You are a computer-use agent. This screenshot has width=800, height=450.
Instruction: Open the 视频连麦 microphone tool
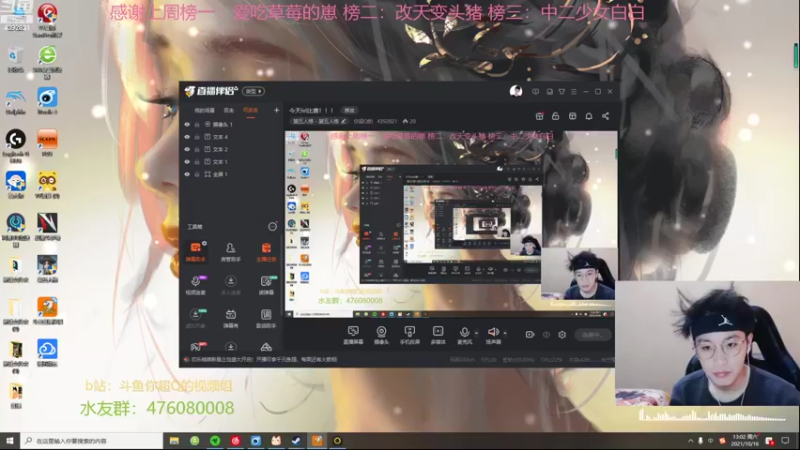pos(195,285)
